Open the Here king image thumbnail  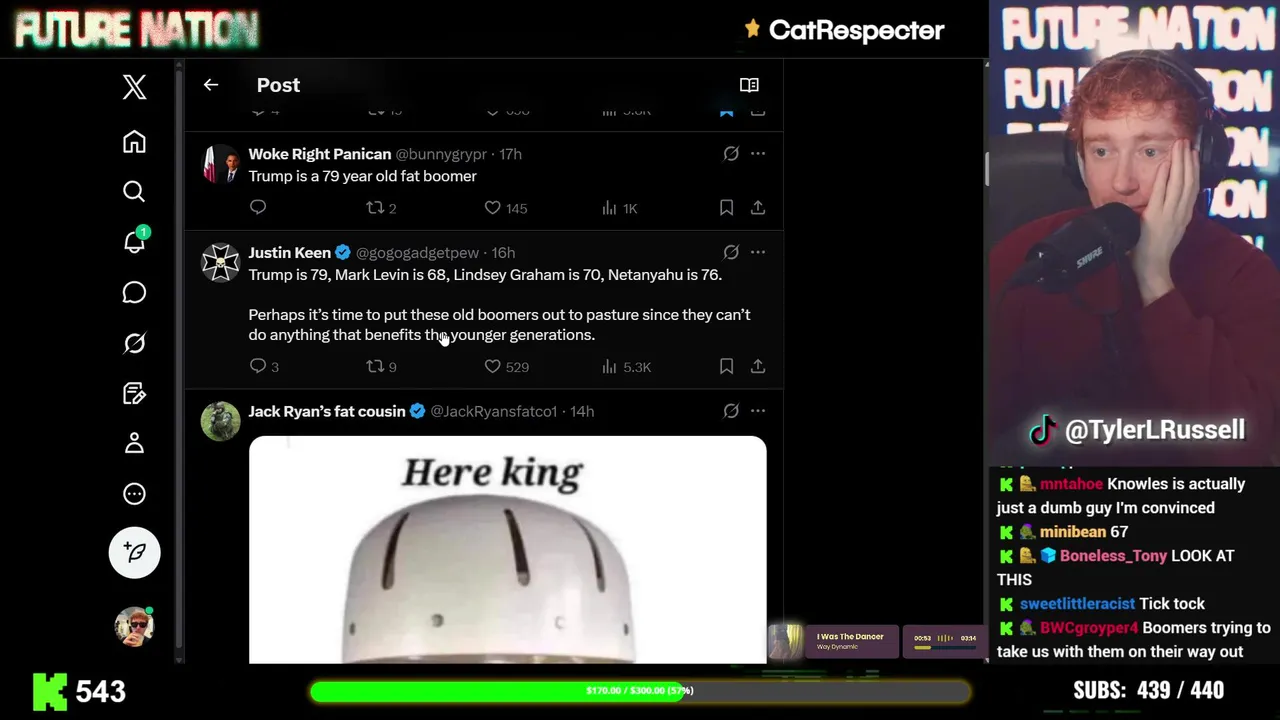[x=507, y=550]
